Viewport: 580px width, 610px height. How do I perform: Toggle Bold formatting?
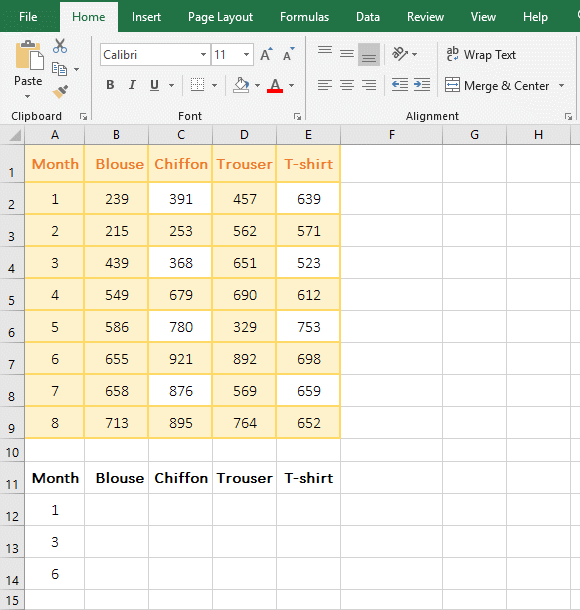pyautogui.click(x=110, y=85)
